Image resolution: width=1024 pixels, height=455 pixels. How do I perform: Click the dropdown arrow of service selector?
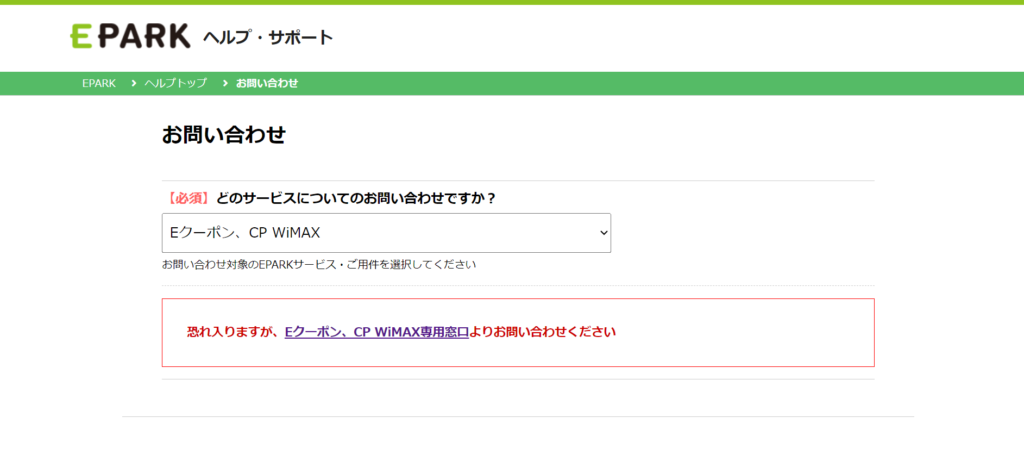pyautogui.click(x=602, y=232)
